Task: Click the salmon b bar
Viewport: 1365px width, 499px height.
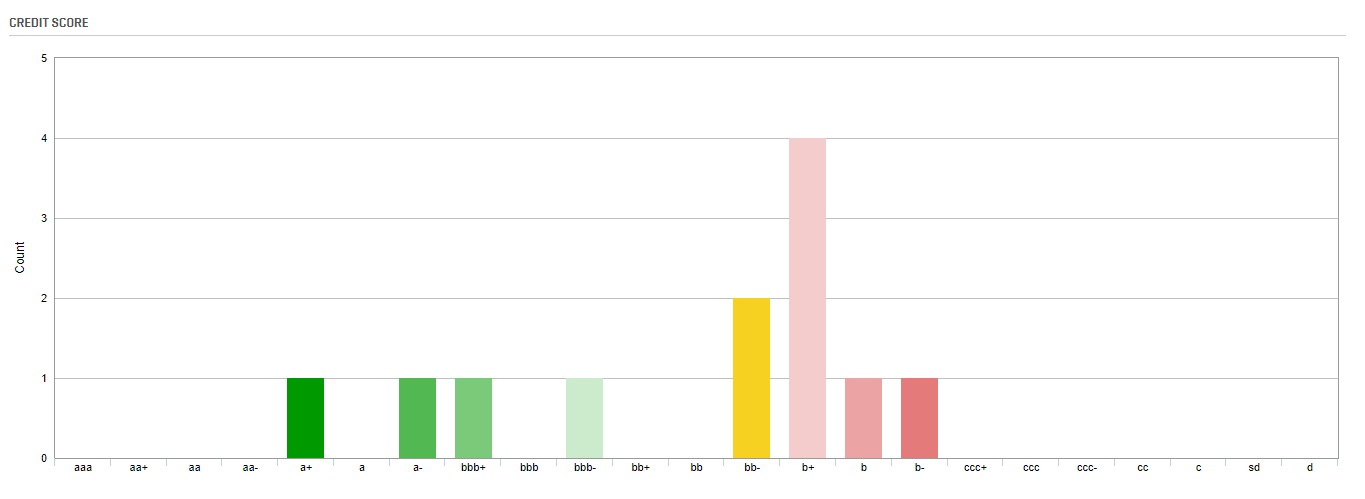Action: point(863,418)
